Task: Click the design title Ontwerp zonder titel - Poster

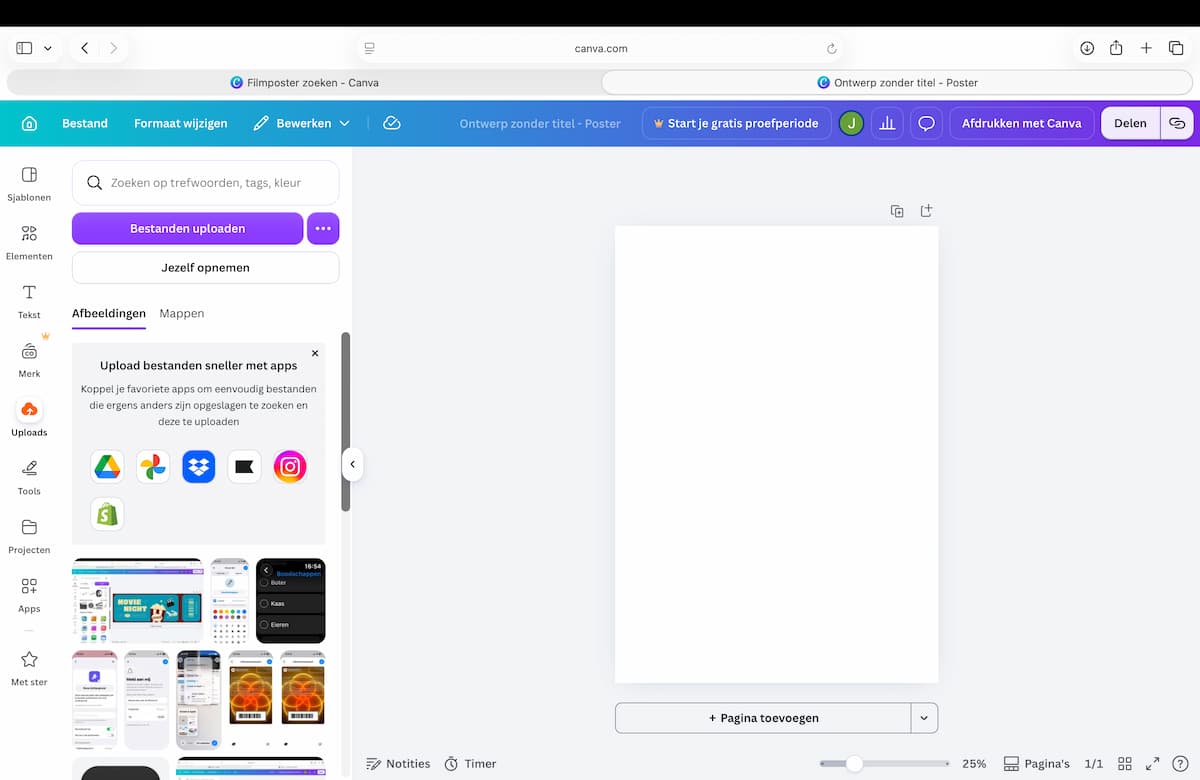Action: tap(540, 123)
